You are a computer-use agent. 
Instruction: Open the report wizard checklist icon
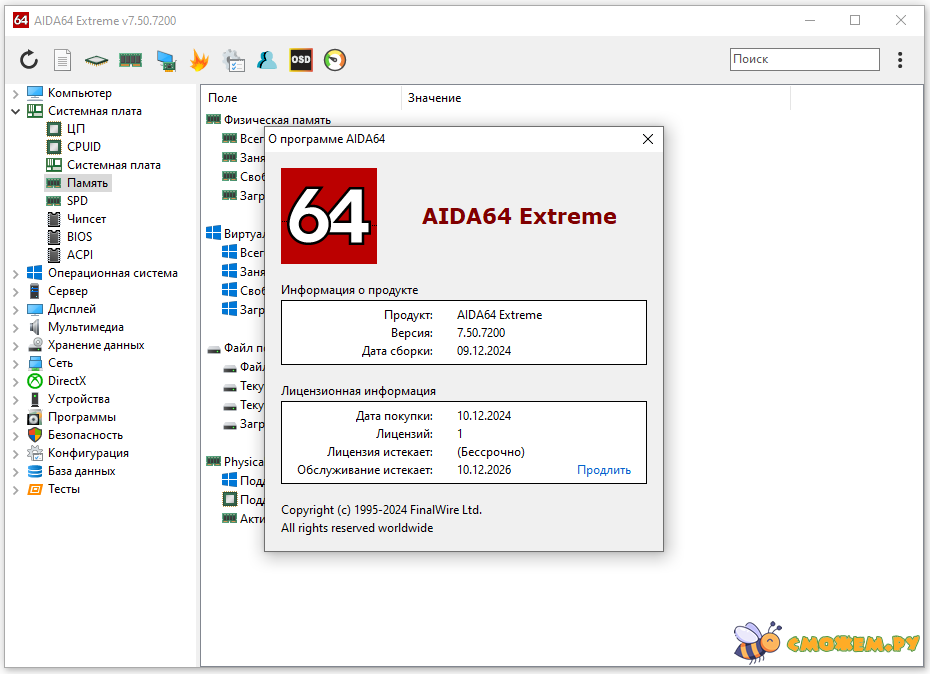click(233, 61)
